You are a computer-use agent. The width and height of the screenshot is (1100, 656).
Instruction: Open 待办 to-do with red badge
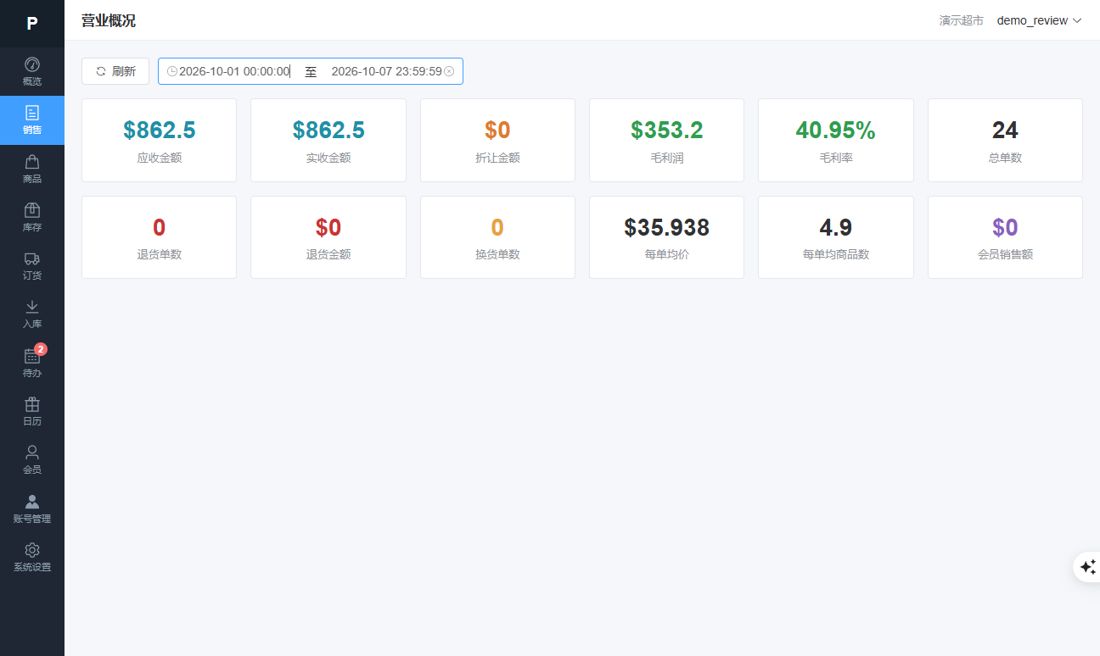point(32,363)
